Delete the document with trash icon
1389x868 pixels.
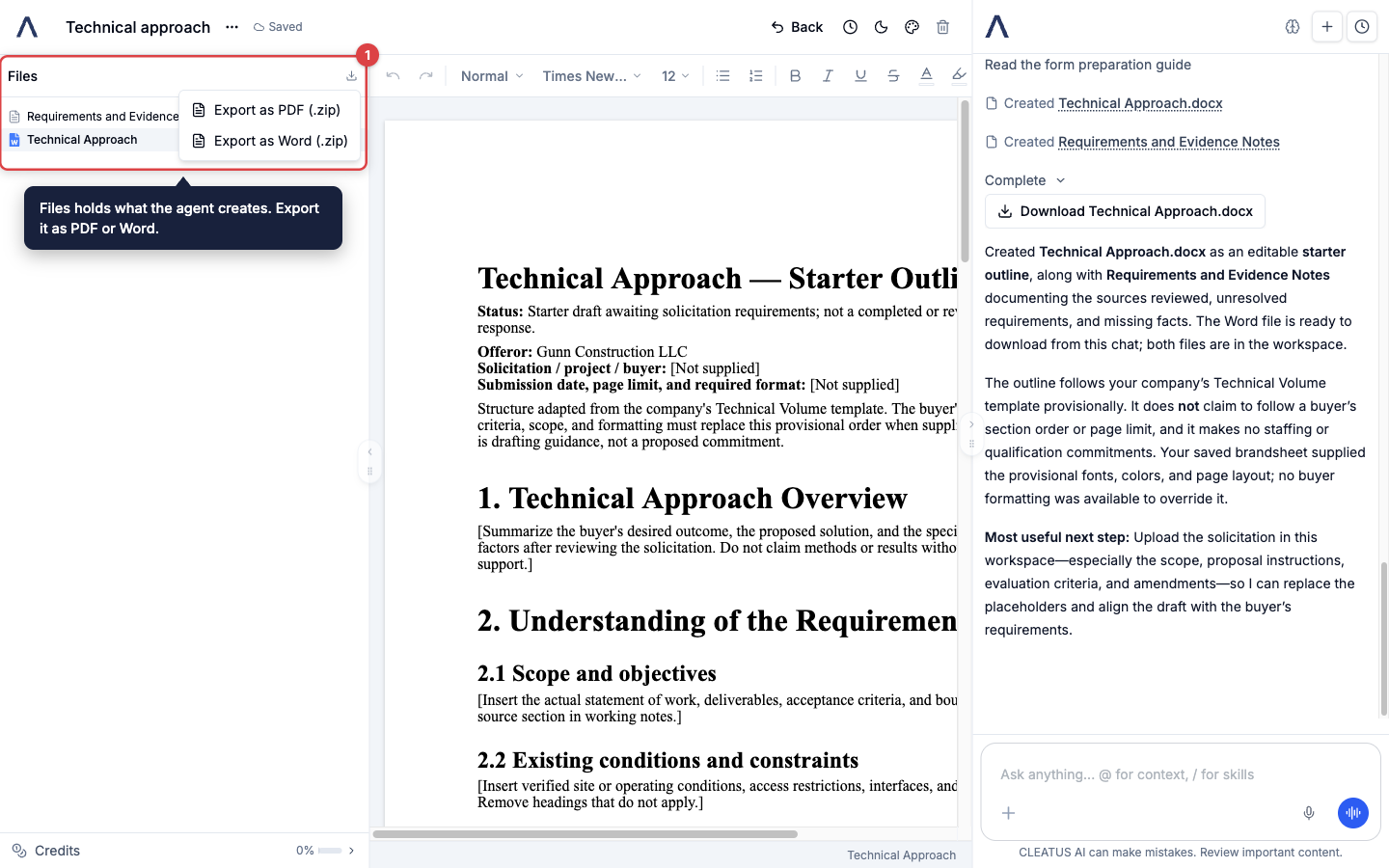(942, 27)
